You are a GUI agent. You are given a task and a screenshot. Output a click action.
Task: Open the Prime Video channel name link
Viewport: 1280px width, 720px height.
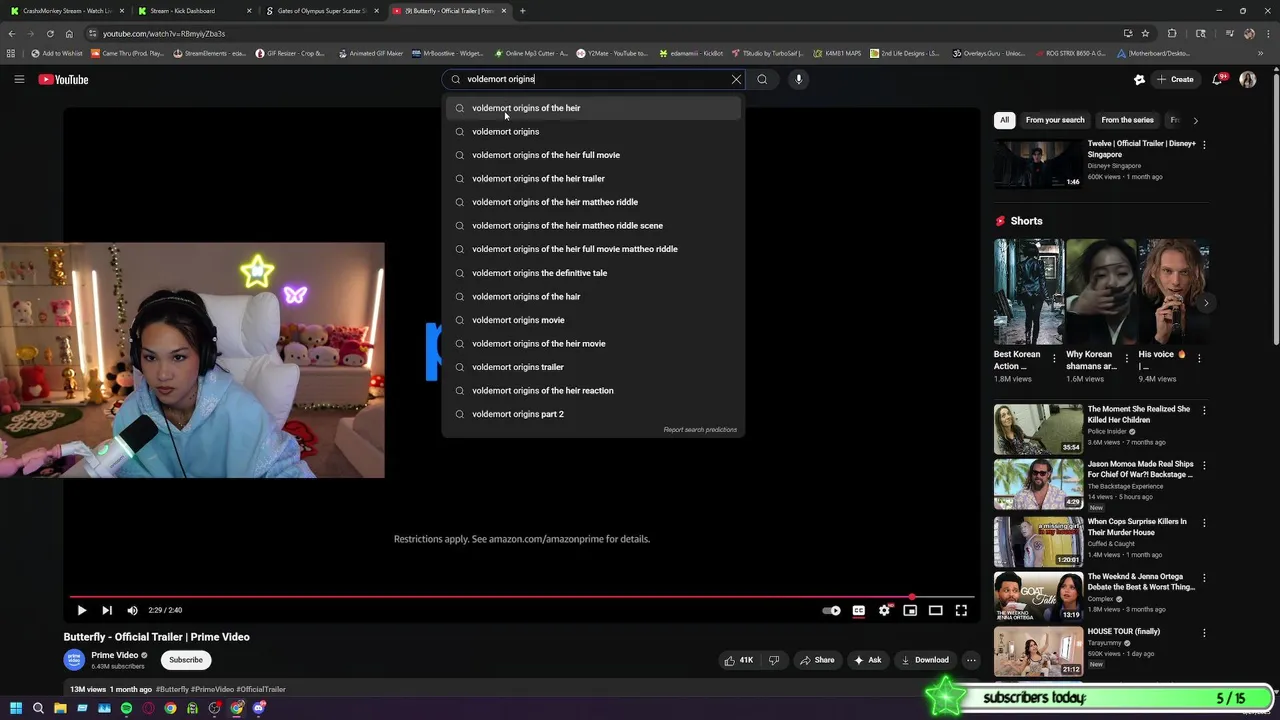pos(114,655)
